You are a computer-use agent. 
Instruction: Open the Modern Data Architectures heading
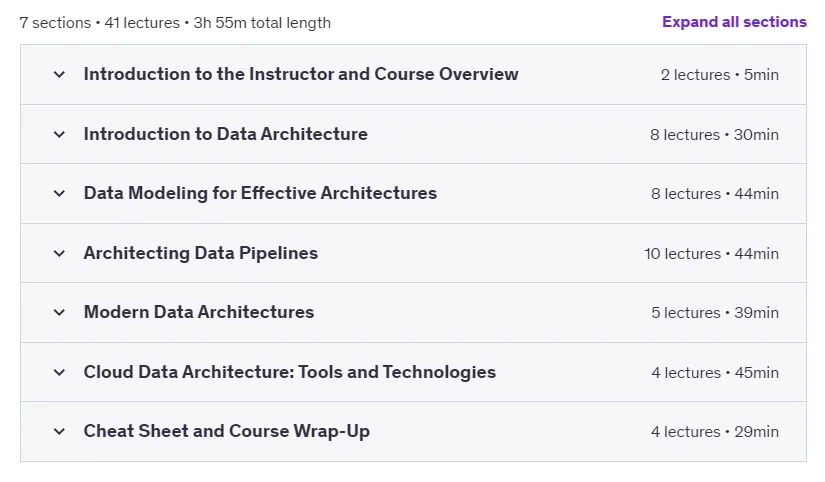199,312
